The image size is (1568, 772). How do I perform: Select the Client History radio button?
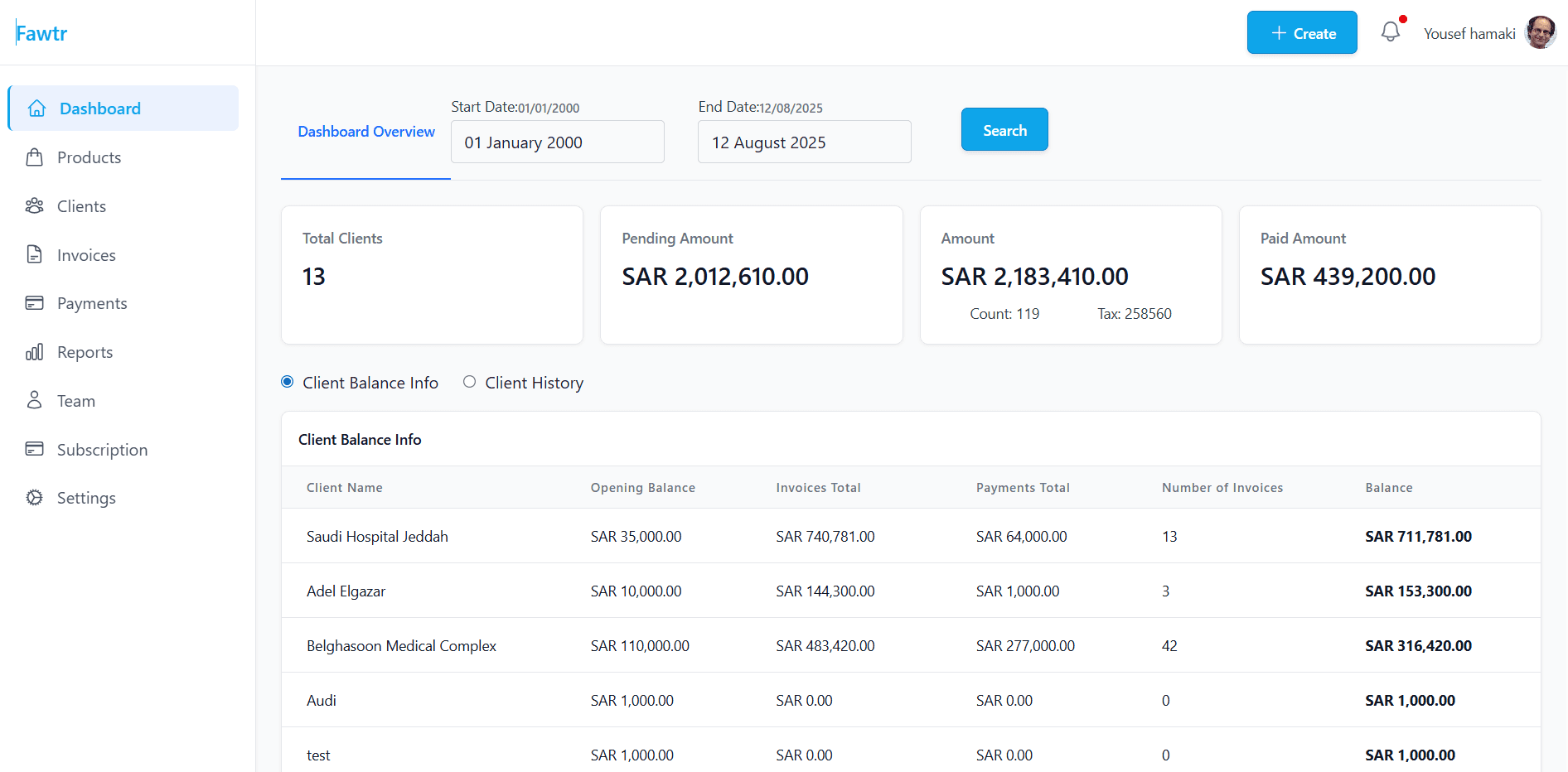pyautogui.click(x=469, y=382)
